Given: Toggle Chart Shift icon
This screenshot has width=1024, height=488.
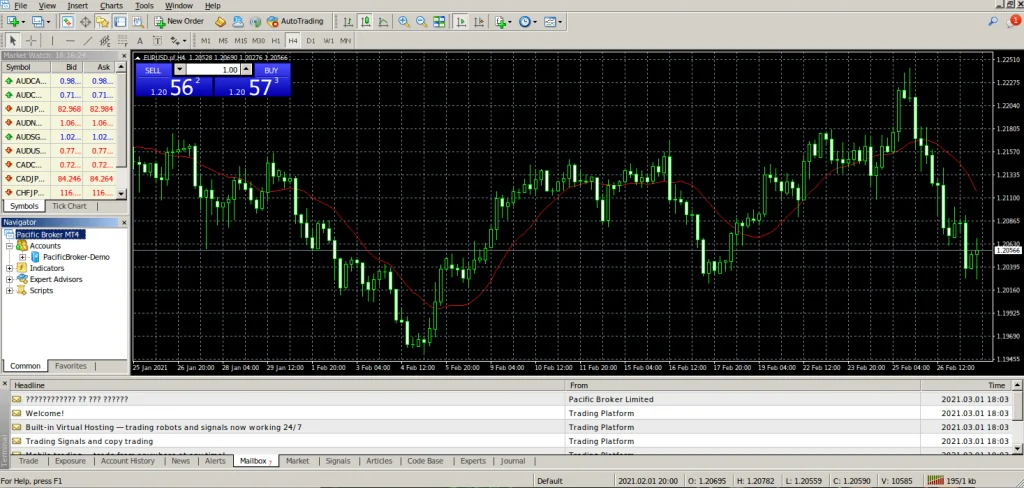Looking at the screenshot, I should [x=479, y=22].
